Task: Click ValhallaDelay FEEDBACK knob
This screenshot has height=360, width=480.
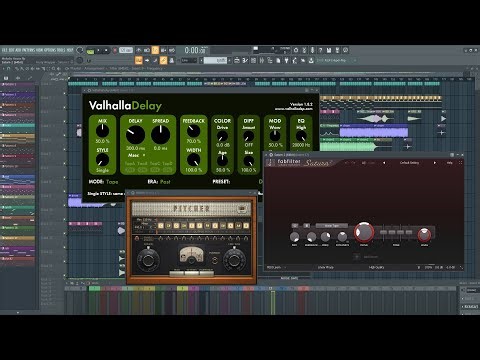Action: [193, 131]
